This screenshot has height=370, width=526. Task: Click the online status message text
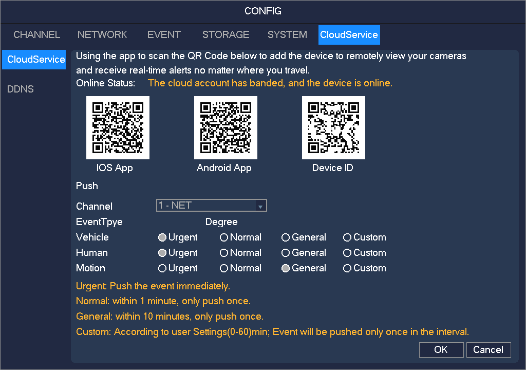(x=270, y=83)
